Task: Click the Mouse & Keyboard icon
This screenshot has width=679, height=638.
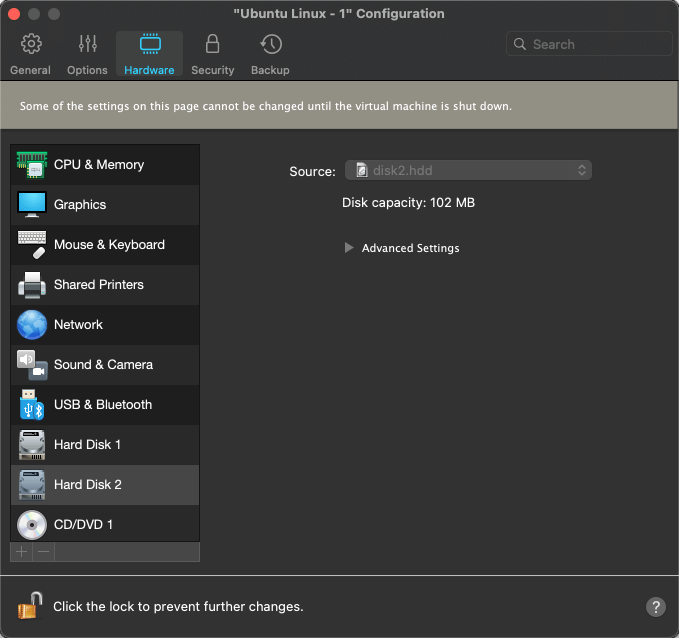Action: (32, 245)
